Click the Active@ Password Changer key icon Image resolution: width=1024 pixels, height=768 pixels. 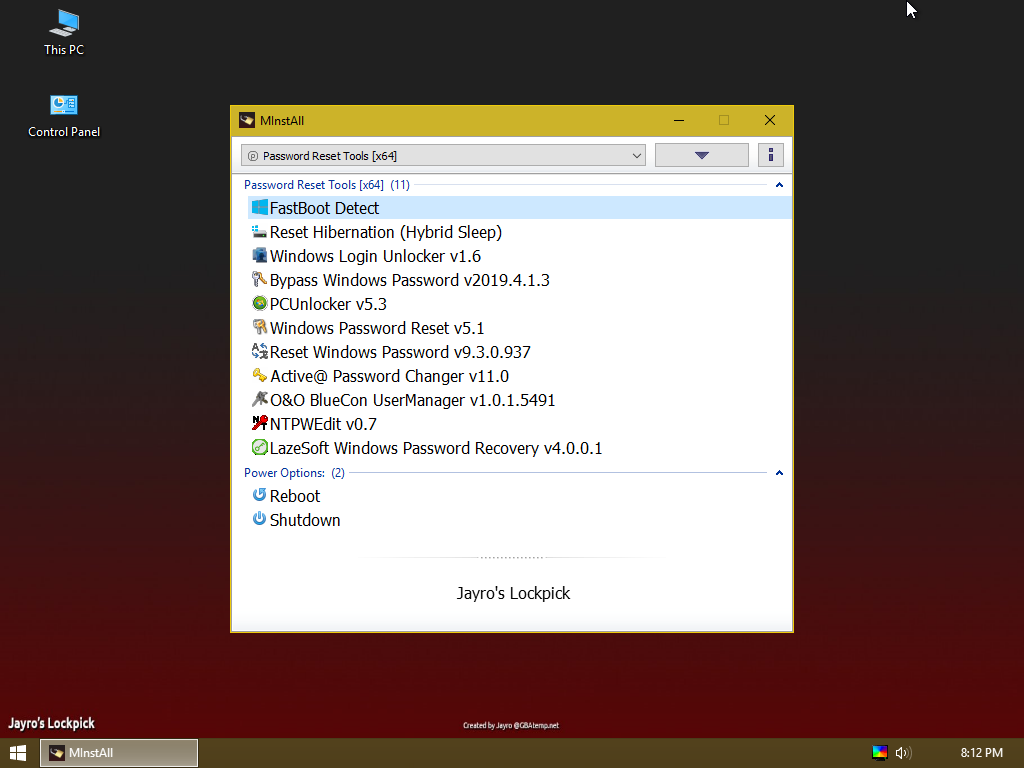click(259, 376)
